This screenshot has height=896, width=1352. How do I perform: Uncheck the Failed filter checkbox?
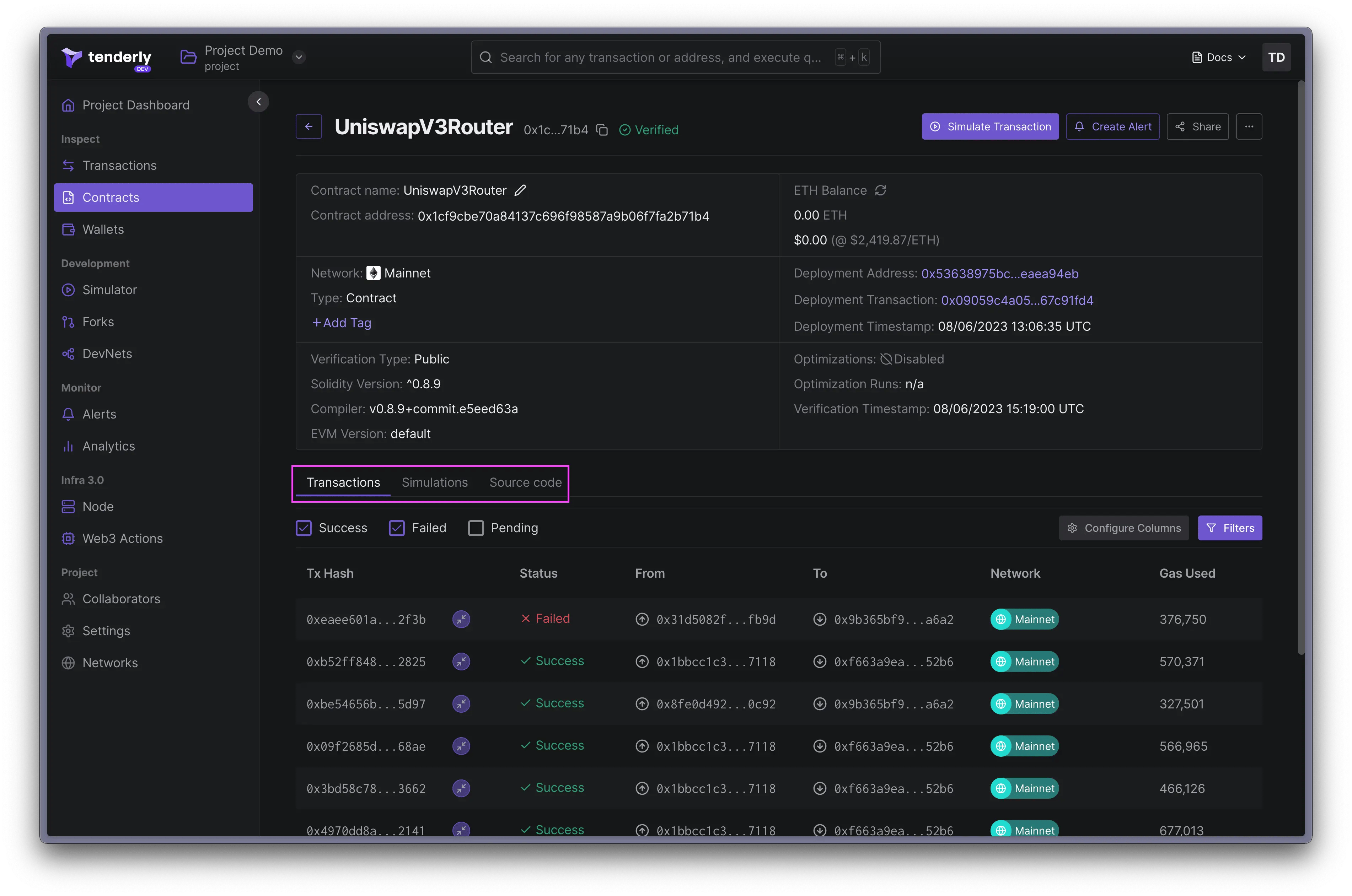tap(397, 528)
